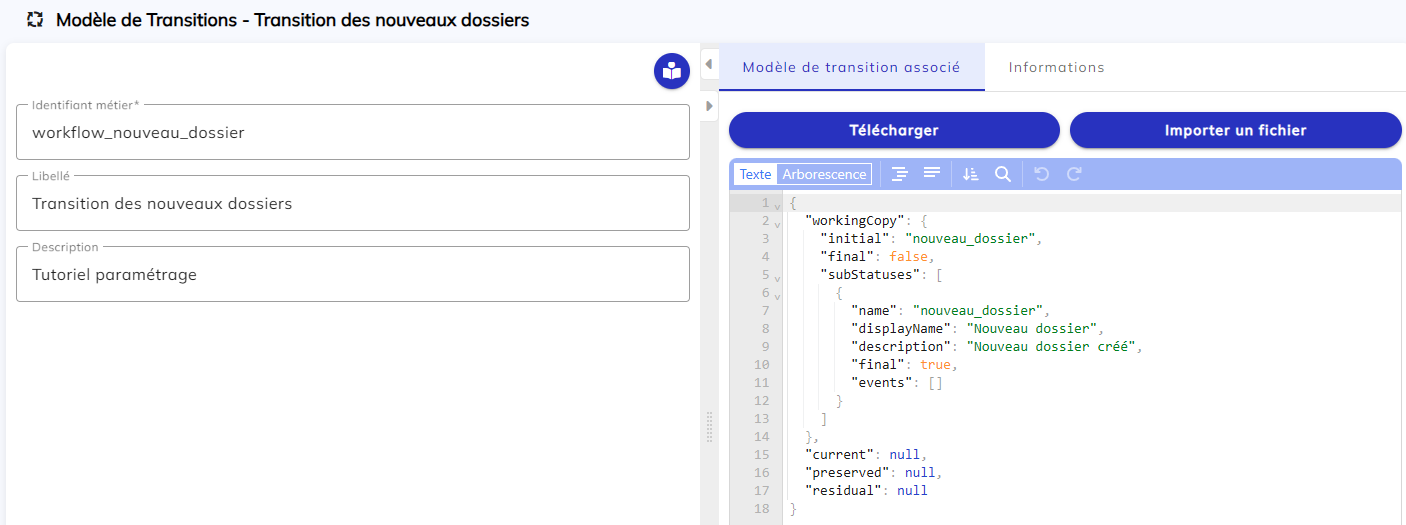The height and width of the screenshot is (525, 1406).
Task: Click the Importer un fichier button
Action: [1235, 130]
